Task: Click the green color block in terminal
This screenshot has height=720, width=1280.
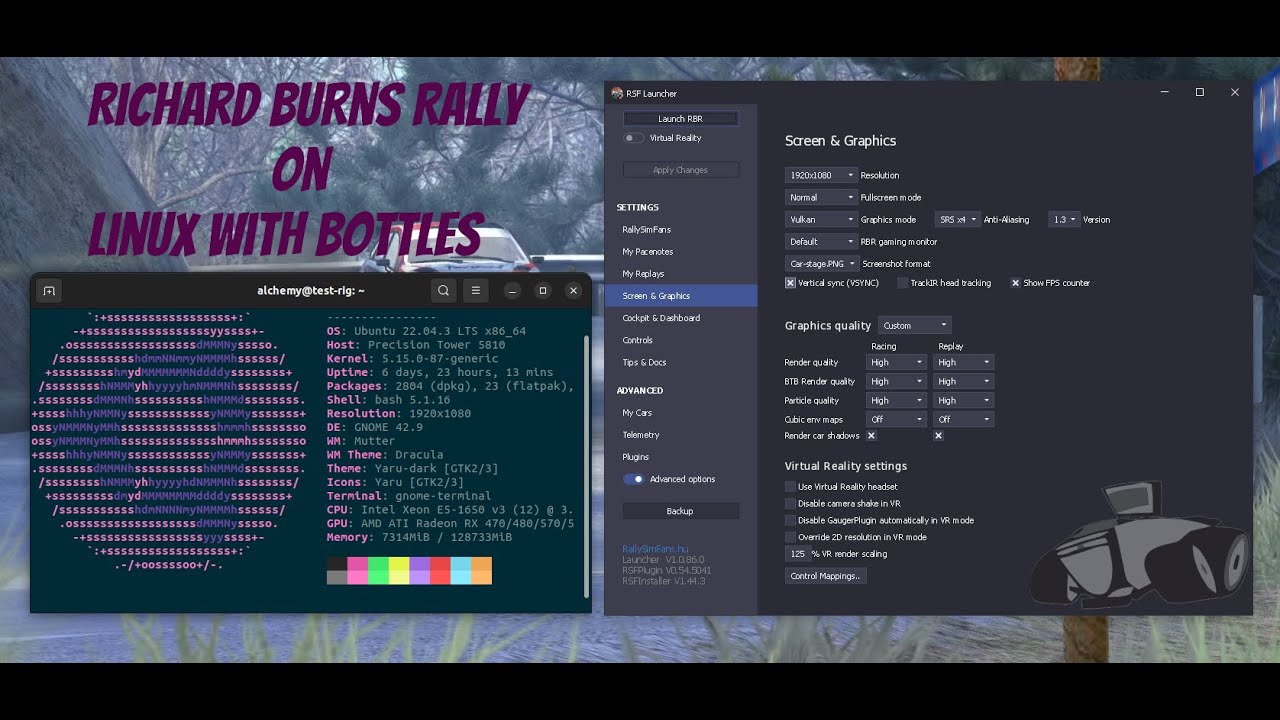Action: click(378, 570)
